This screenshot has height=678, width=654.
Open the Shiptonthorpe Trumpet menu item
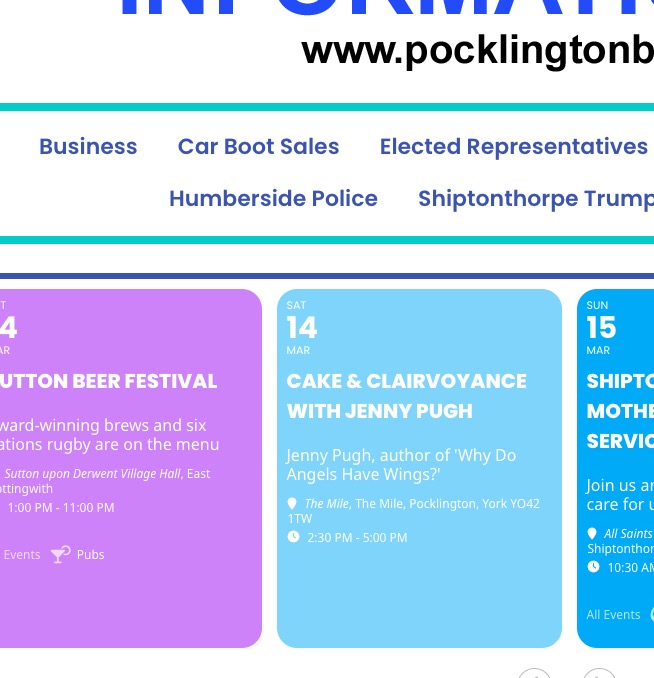click(x=535, y=199)
